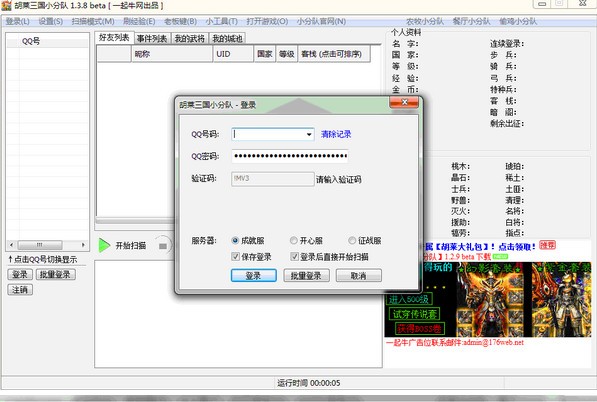Screen dimensions: 597x402
Task: Click left arrow of QQ list scrollbar
Action: pyautogui.click(x=11, y=245)
